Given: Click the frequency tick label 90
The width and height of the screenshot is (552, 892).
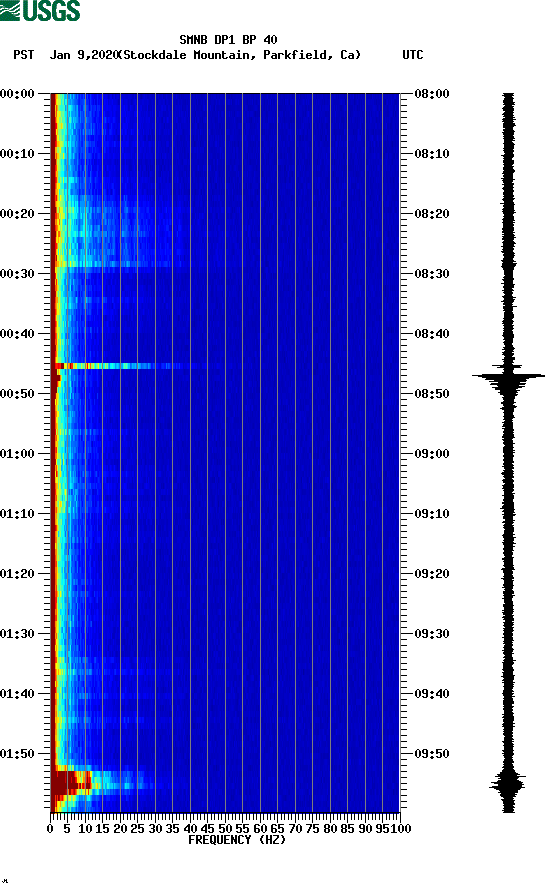Looking at the screenshot, I should click(365, 829).
